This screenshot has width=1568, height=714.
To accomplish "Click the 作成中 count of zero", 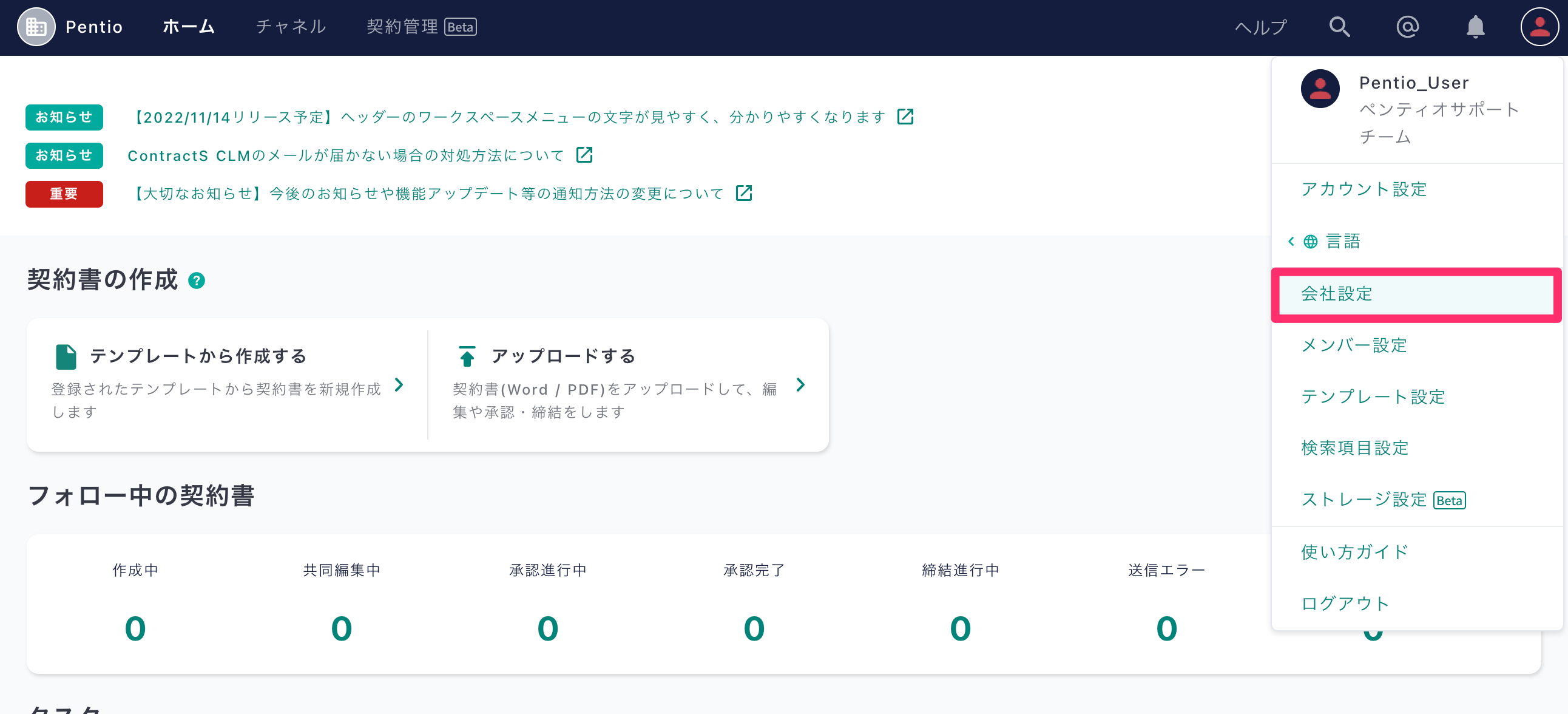I will (135, 629).
